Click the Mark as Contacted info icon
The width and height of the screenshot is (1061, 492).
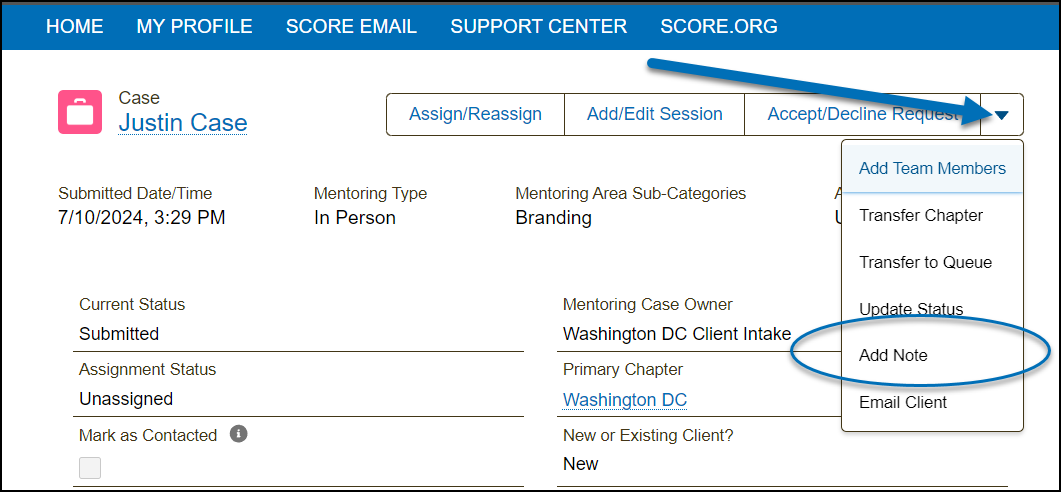pyautogui.click(x=238, y=435)
